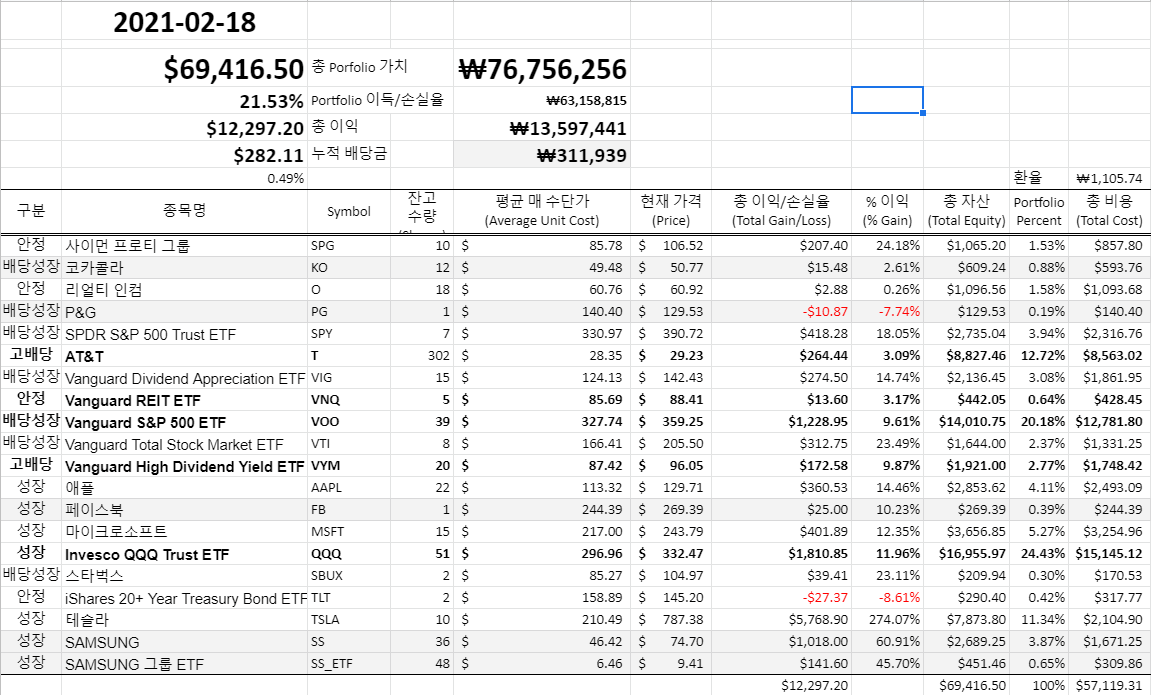This screenshot has height=695, width=1151.
Task: Select the SBUX symbol cell
Action: point(349,575)
